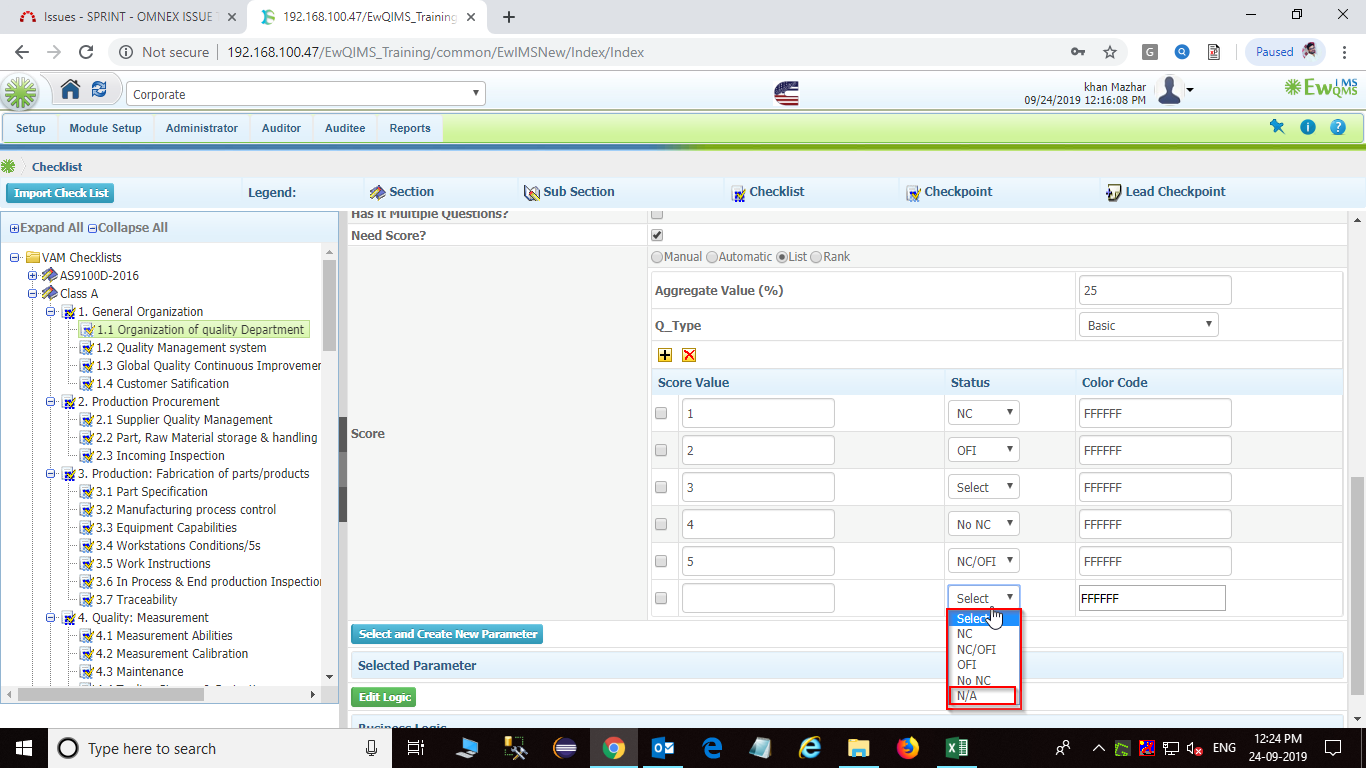Toggle Has It Multiple Questions checkbox
Screen dimensions: 1366x768
(x=657, y=214)
